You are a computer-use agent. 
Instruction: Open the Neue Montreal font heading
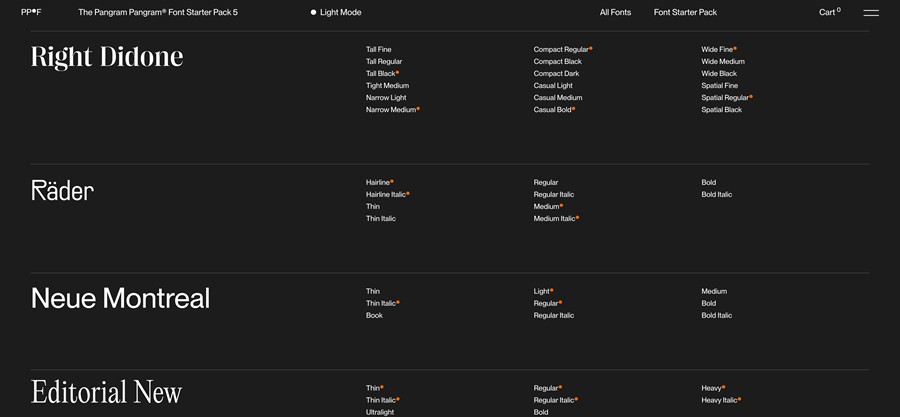[x=121, y=298]
